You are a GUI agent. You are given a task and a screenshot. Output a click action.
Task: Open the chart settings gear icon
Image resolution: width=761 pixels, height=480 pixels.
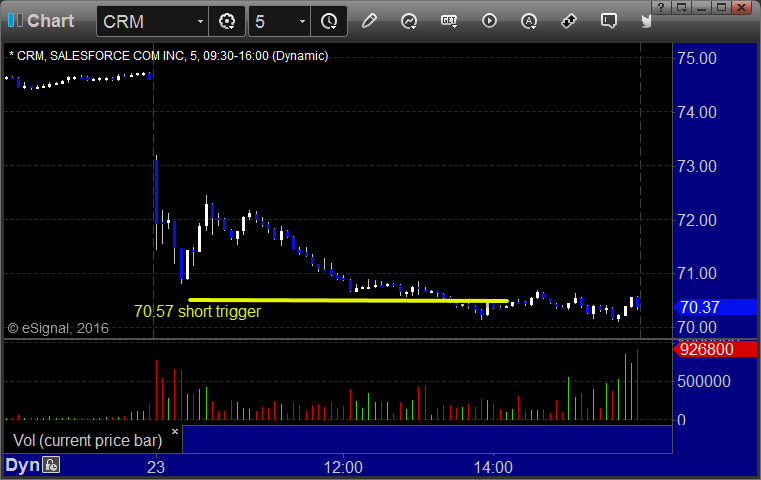point(227,21)
